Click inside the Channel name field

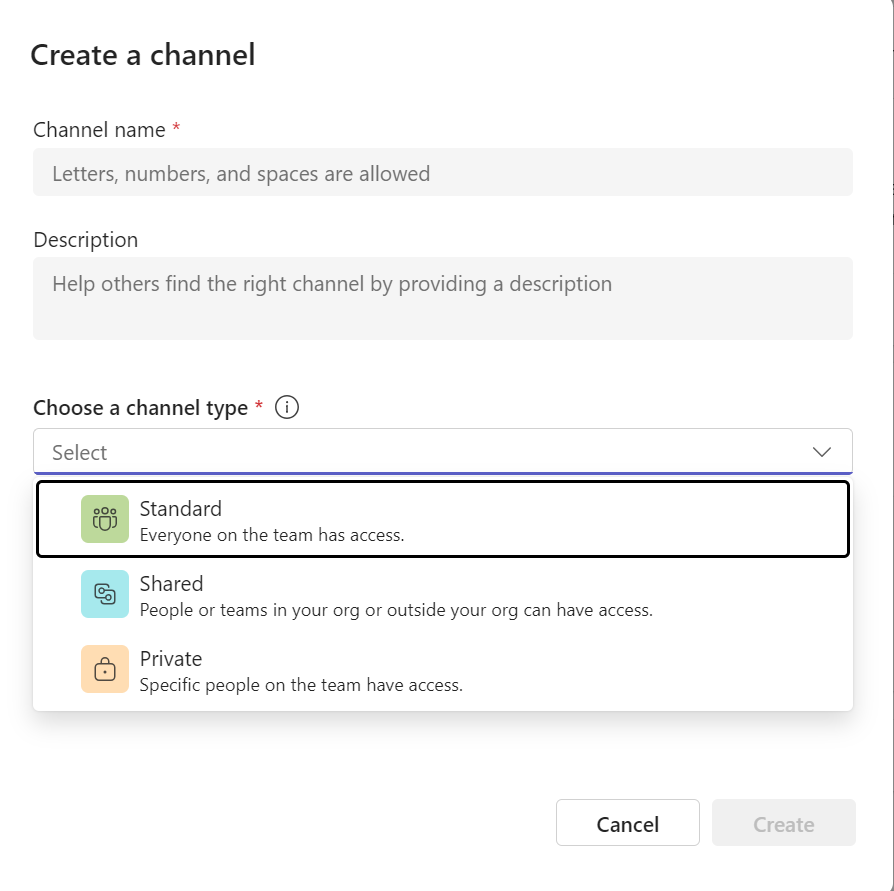pyautogui.click(x=442, y=173)
